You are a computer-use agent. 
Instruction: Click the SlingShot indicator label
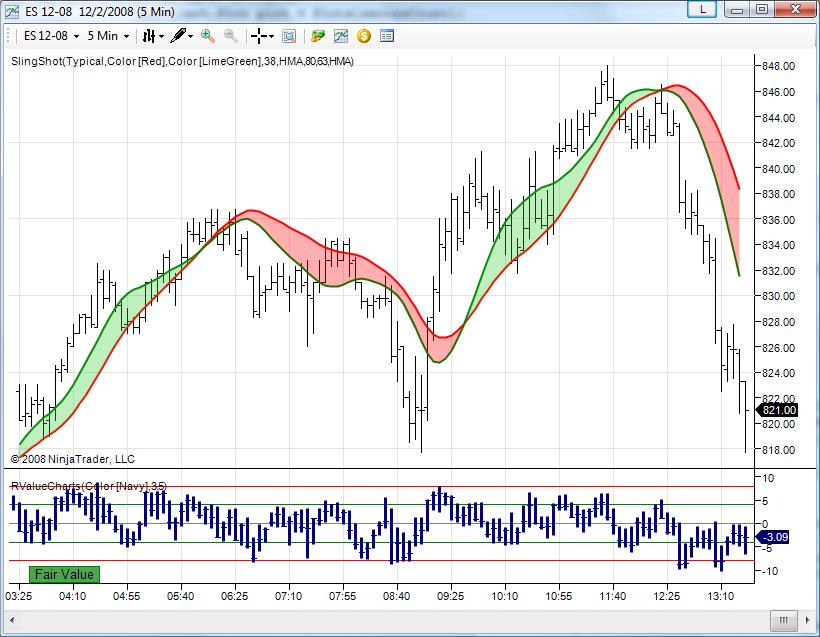coord(183,61)
